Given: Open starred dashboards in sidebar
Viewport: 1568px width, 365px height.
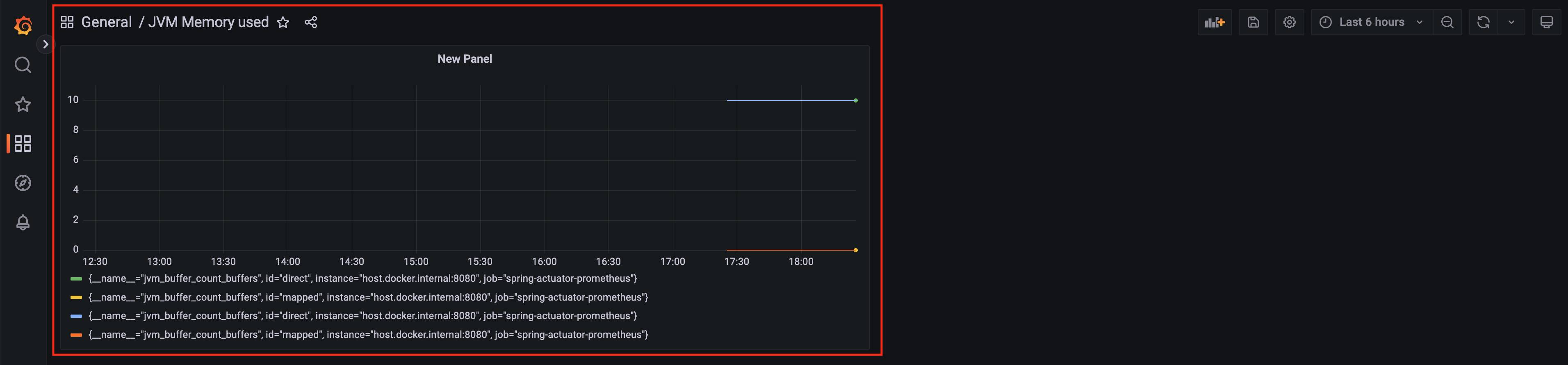Looking at the screenshot, I should pyautogui.click(x=23, y=105).
